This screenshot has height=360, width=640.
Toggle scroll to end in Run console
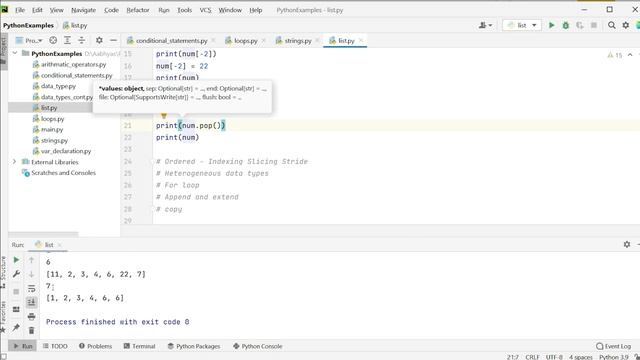[x=31, y=302]
